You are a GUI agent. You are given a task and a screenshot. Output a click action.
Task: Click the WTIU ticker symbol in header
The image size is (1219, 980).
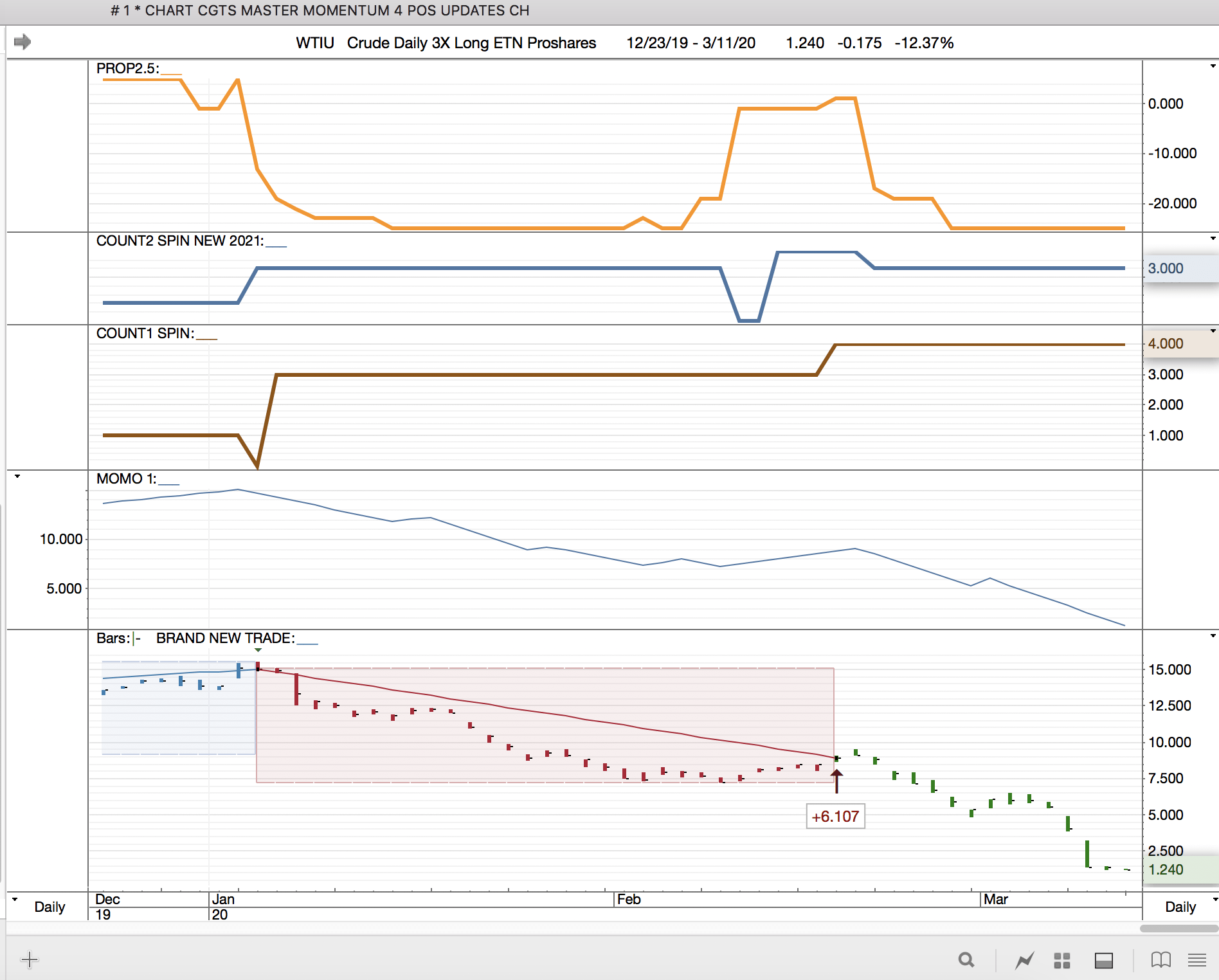click(314, 43)
